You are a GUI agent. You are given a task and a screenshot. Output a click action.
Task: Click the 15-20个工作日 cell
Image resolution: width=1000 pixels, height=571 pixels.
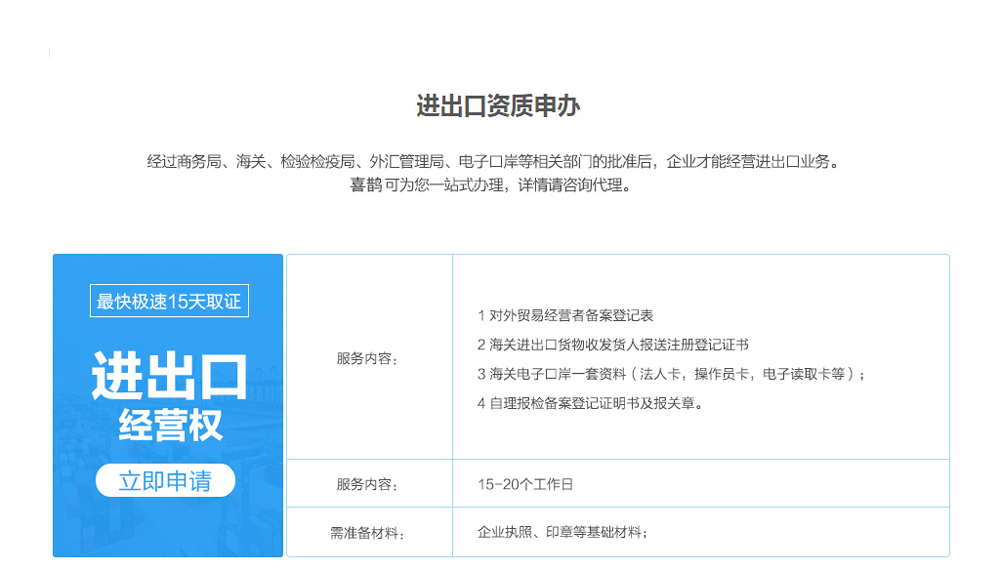point(526,485)
